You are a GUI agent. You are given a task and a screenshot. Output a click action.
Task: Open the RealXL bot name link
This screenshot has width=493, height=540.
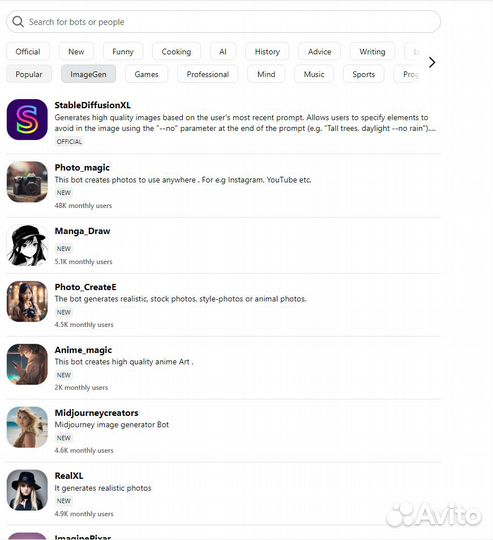click(x=69, y=476)
